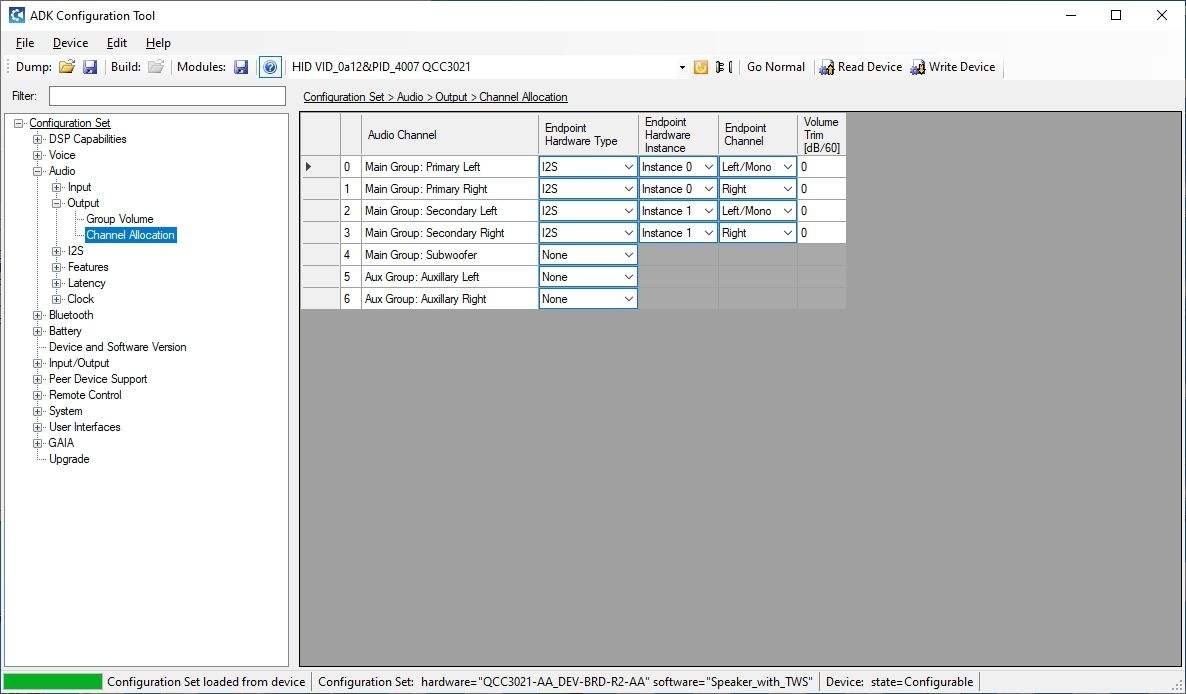Expand the DSP Capabilities tree node
1186x694 pixels.
pos(38,139)
